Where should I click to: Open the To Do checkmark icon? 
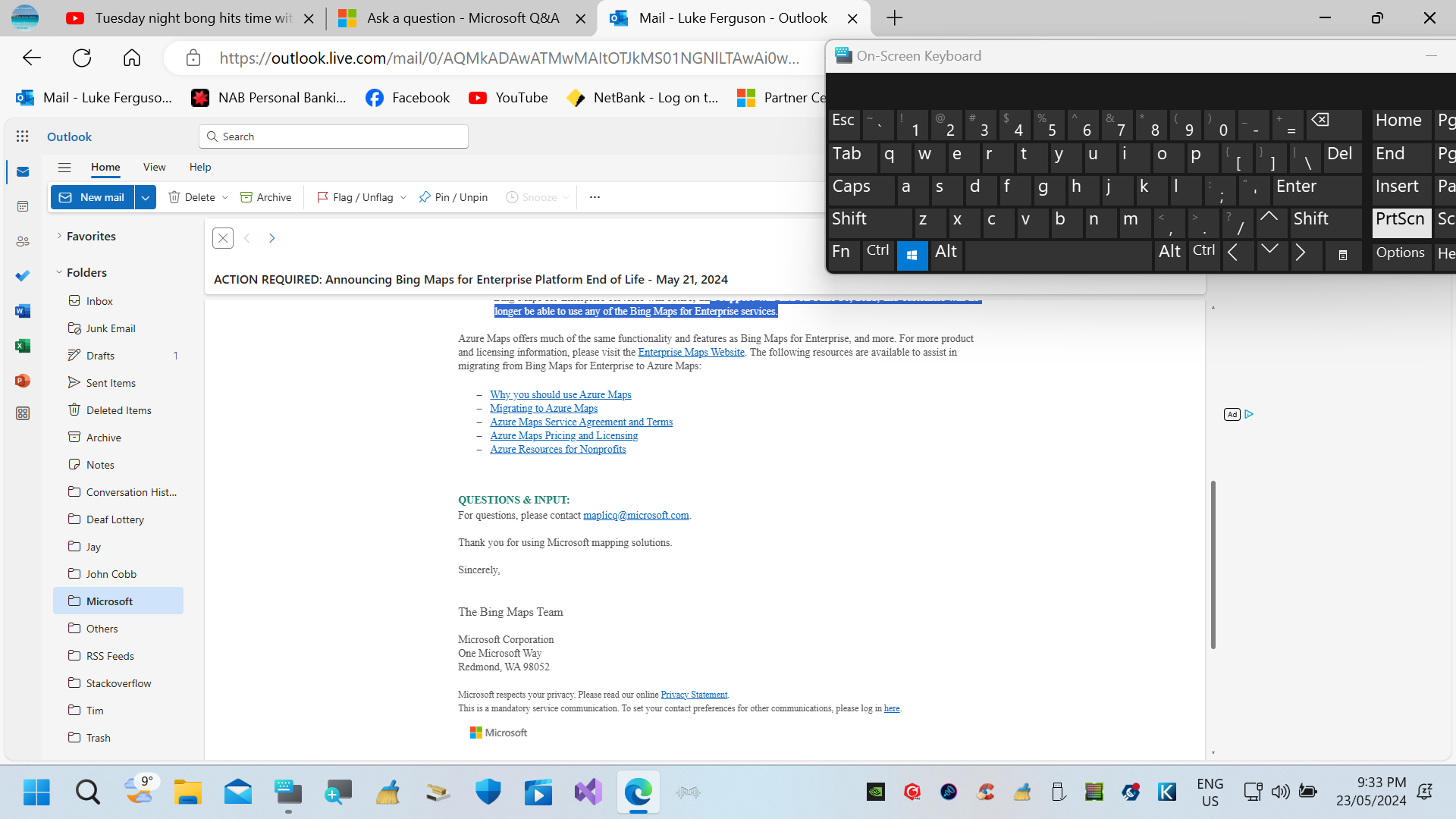(23, 276)
